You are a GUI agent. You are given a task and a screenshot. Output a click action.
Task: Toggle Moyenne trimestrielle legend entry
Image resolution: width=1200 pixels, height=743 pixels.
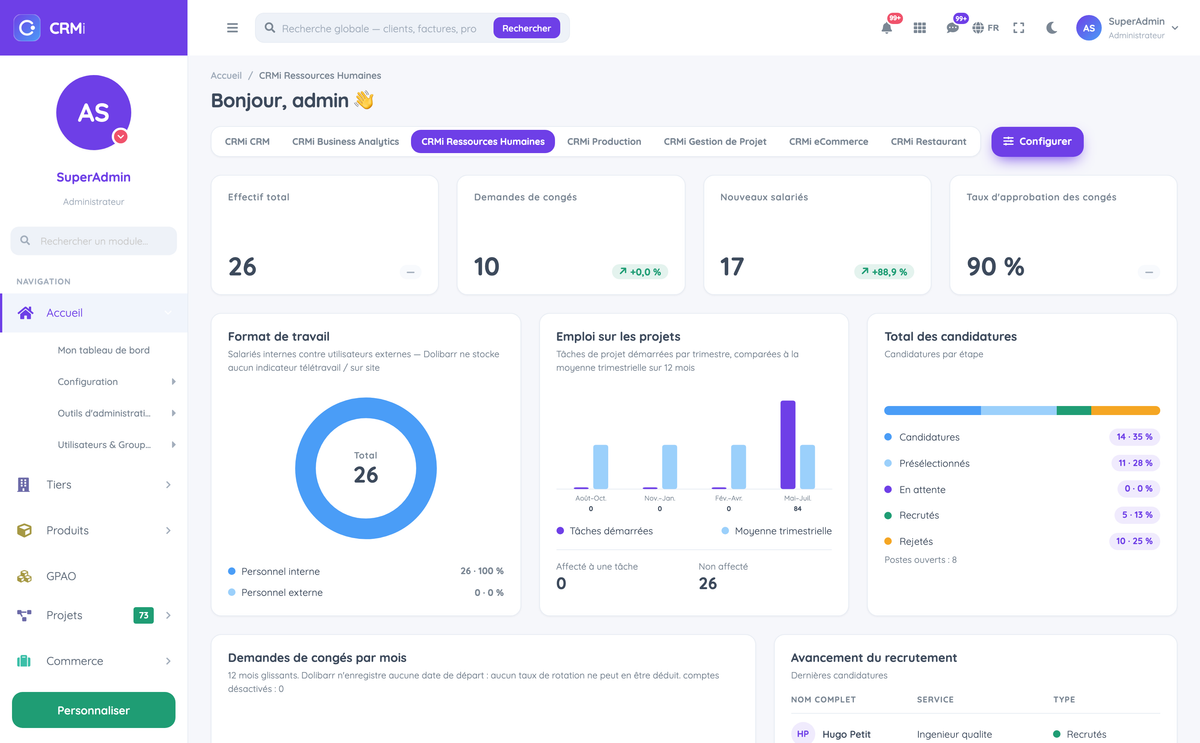[x=776, y=531]
